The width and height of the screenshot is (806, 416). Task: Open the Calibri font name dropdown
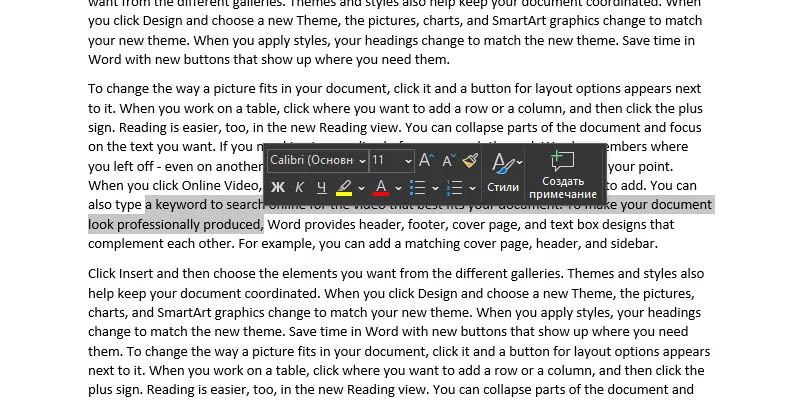[x=318, y=160]
